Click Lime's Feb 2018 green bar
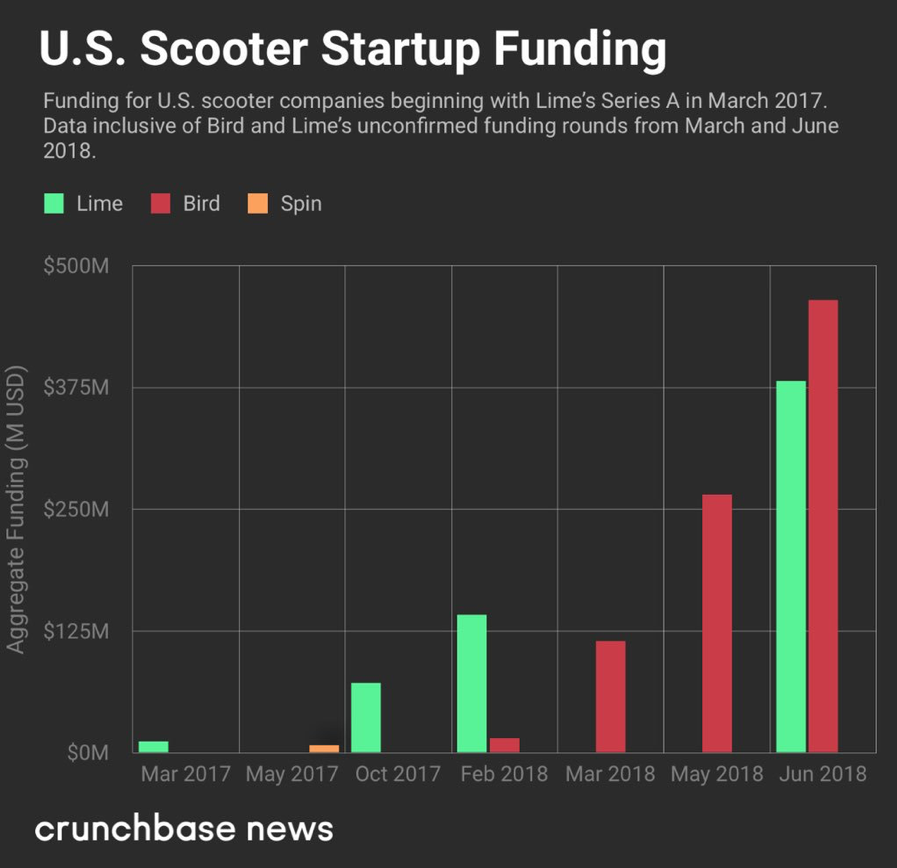 [472, 683]
